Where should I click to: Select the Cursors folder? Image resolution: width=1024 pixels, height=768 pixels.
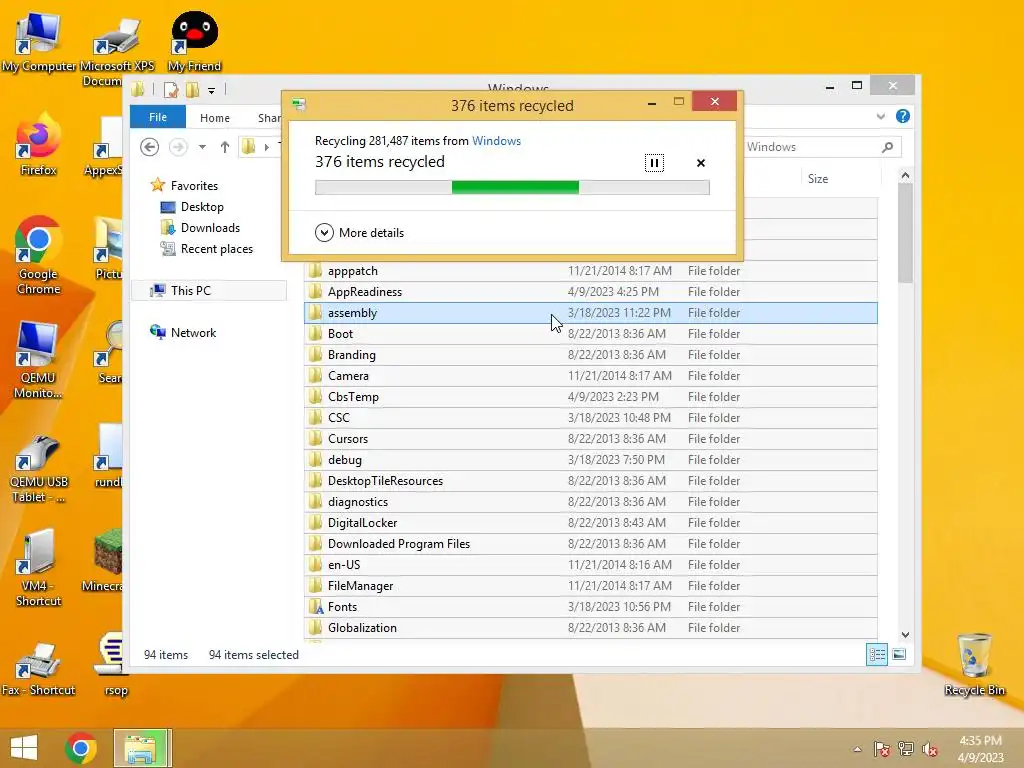click(590, 438)
